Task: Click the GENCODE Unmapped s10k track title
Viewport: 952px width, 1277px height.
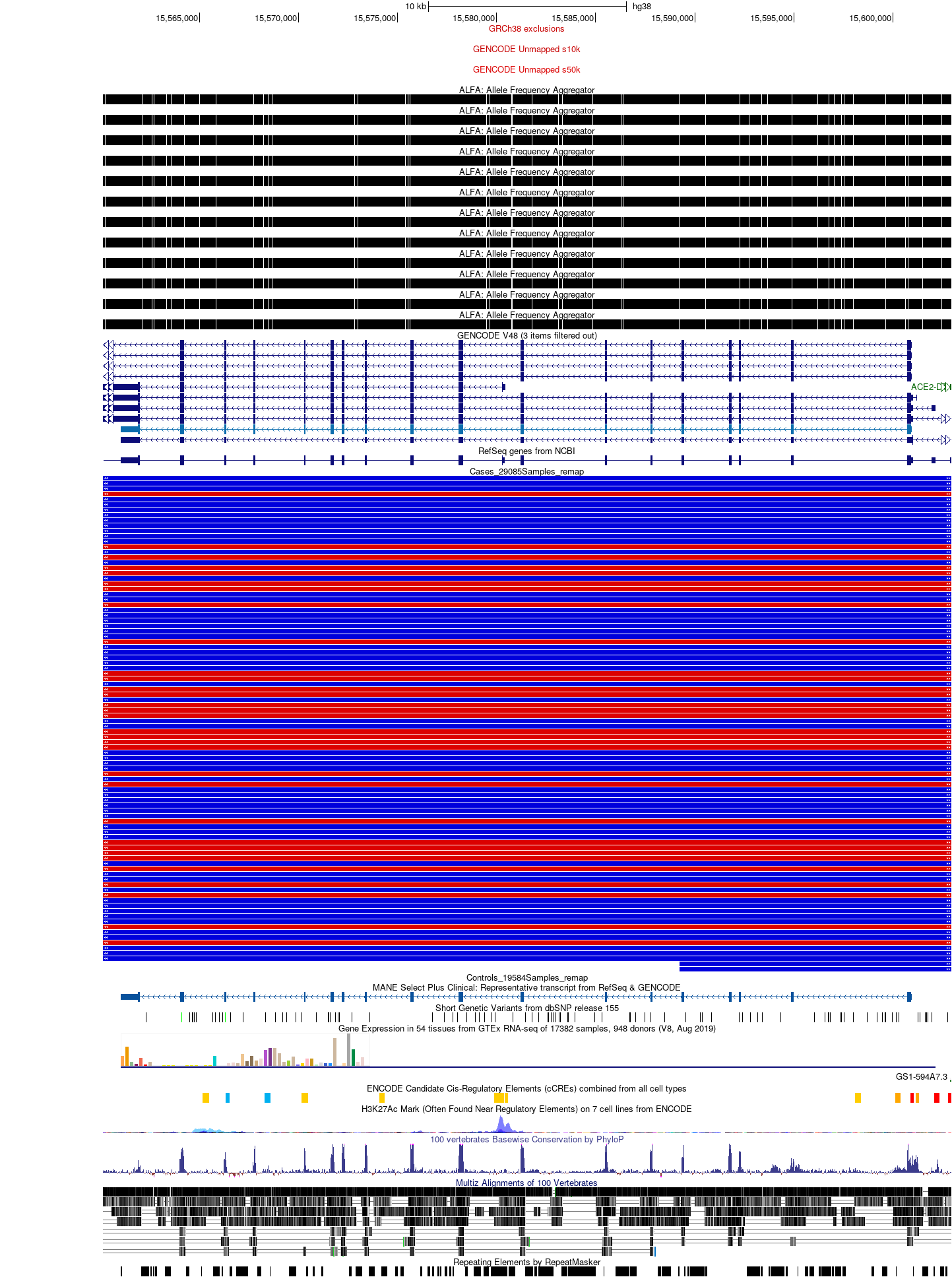Action: (x=526, y=49)
